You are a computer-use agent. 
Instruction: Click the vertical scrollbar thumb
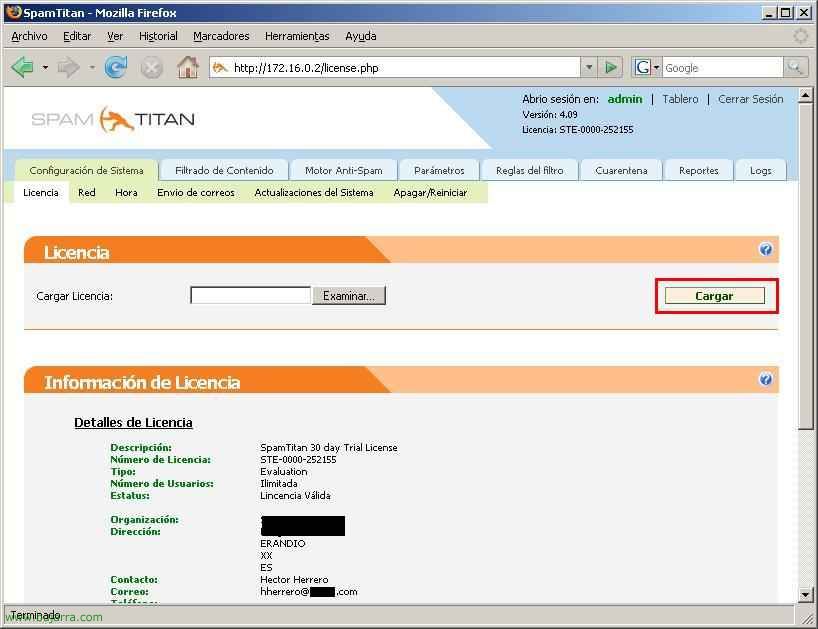click(805, 266)
